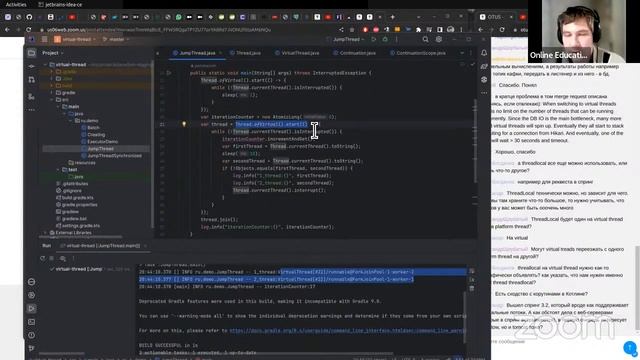Open JumpThread class in project tree

tap(100, 149)
